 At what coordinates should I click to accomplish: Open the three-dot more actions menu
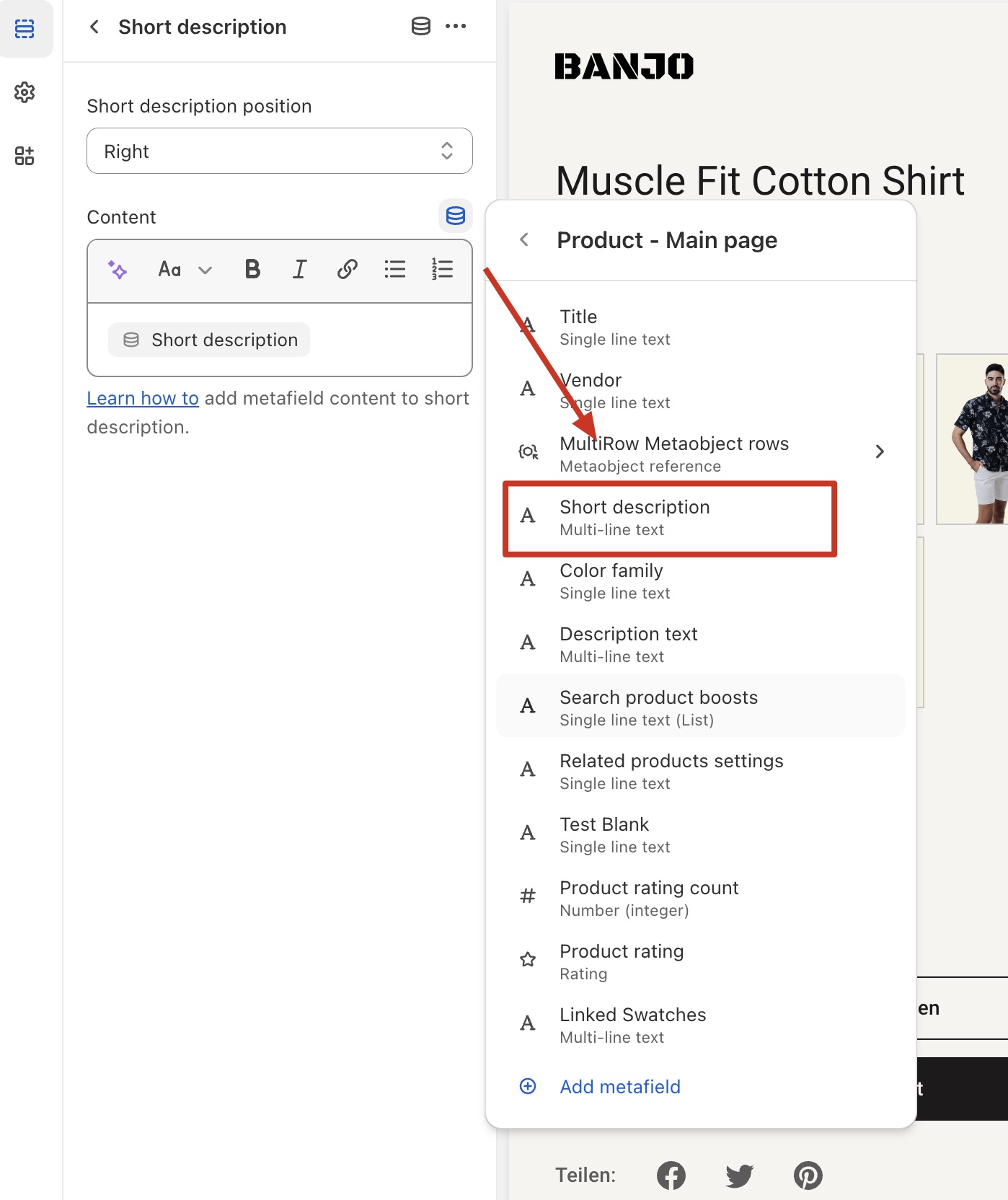tap(456, 27)
